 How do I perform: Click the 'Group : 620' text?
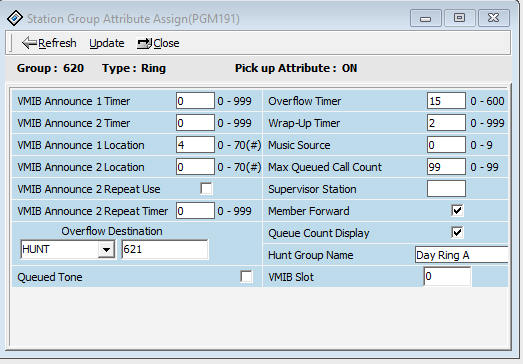pyautogui.click(x=50, y=68)
